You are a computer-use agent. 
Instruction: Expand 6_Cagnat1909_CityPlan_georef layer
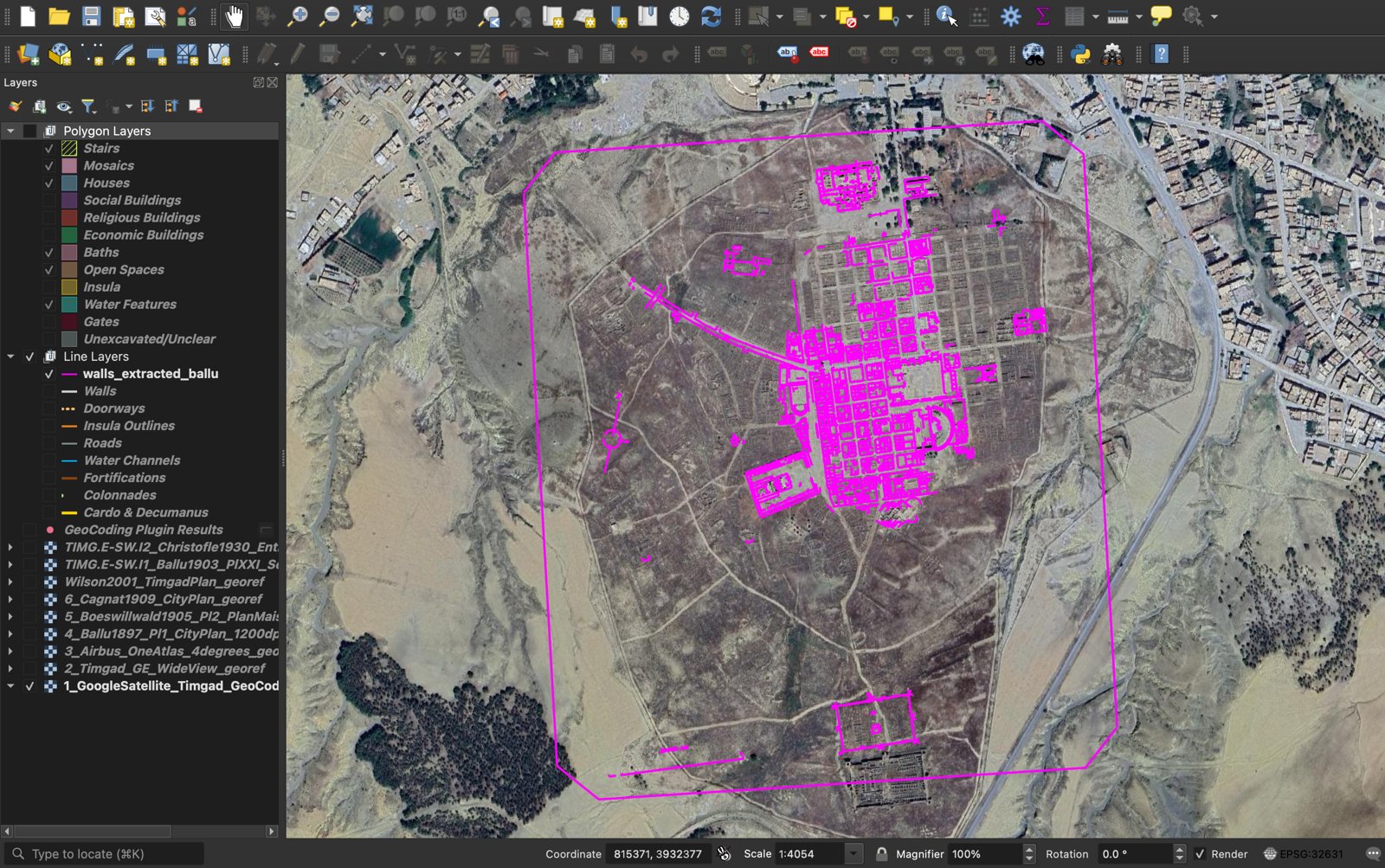pyautogui.click(x=10, y=599)
